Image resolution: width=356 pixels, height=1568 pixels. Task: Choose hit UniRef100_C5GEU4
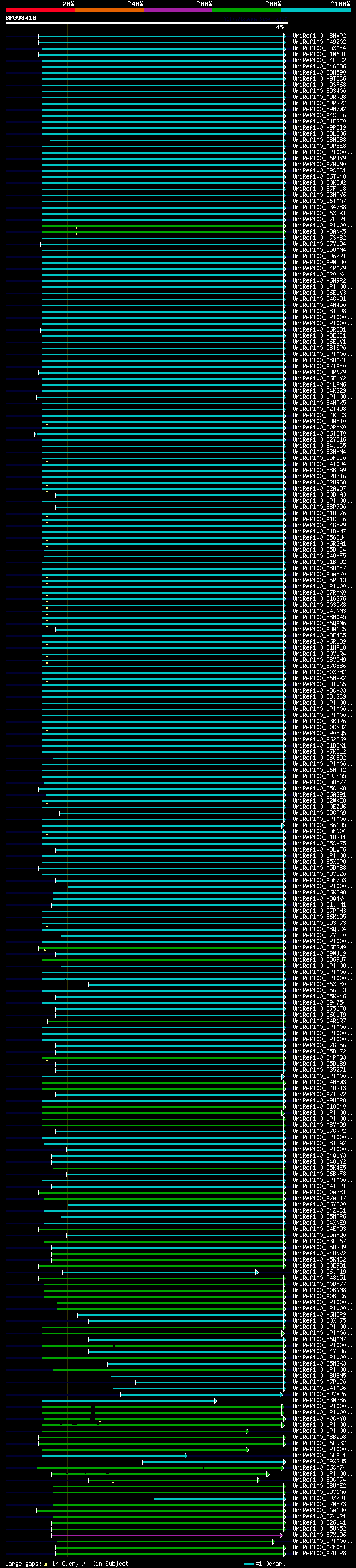(319, 537)
